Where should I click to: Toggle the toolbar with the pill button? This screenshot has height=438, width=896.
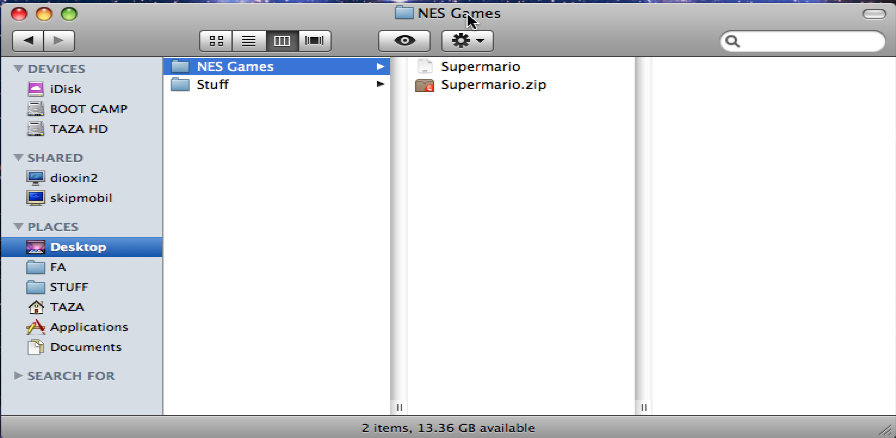click(x=874, y=14)
